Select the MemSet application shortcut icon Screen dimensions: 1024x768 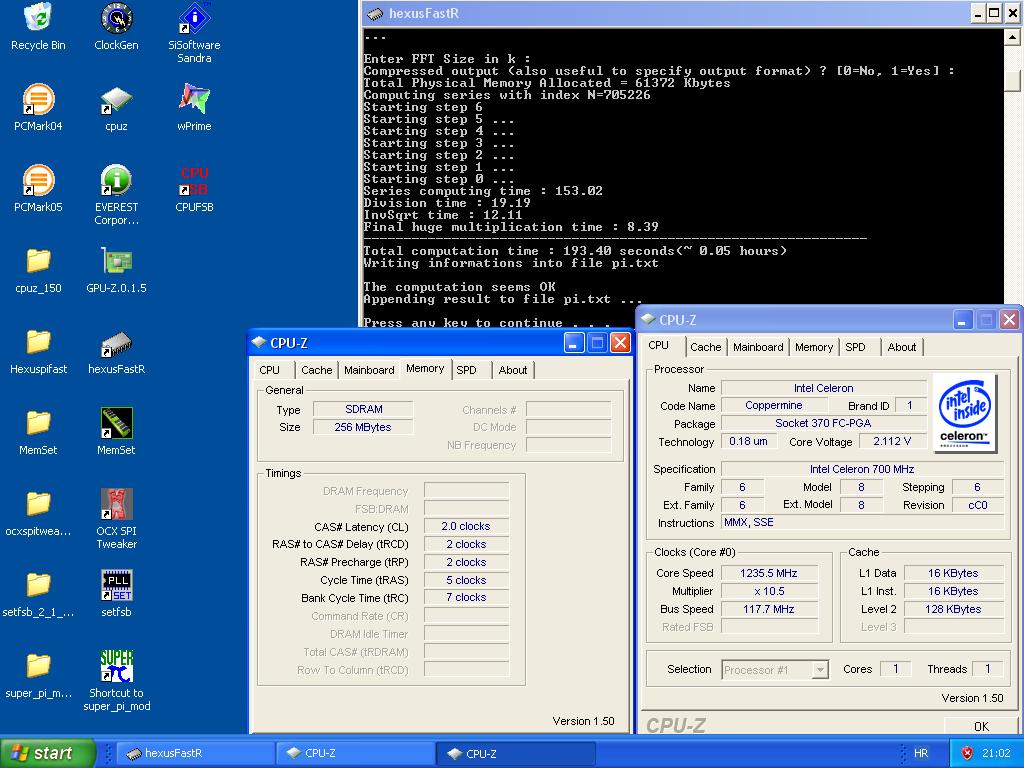point(116,423)
